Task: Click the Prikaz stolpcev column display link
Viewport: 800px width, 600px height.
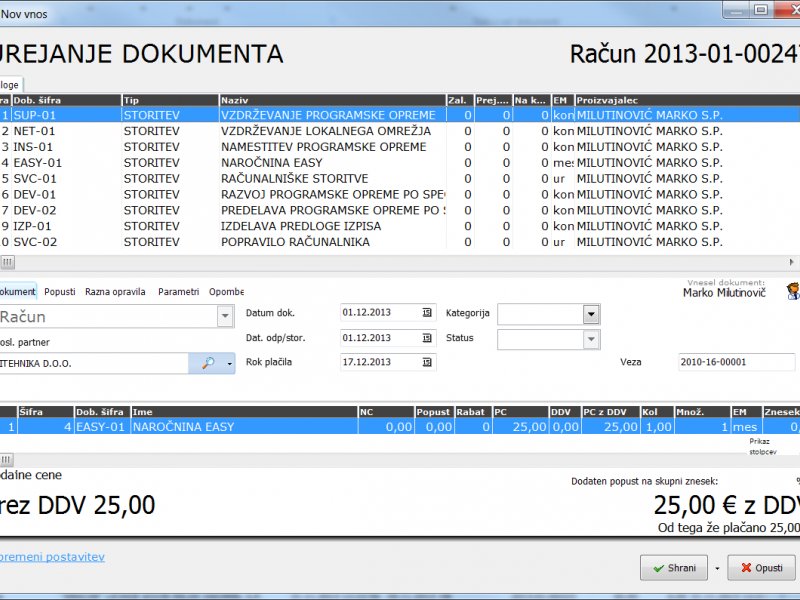Action: (767, 445)
